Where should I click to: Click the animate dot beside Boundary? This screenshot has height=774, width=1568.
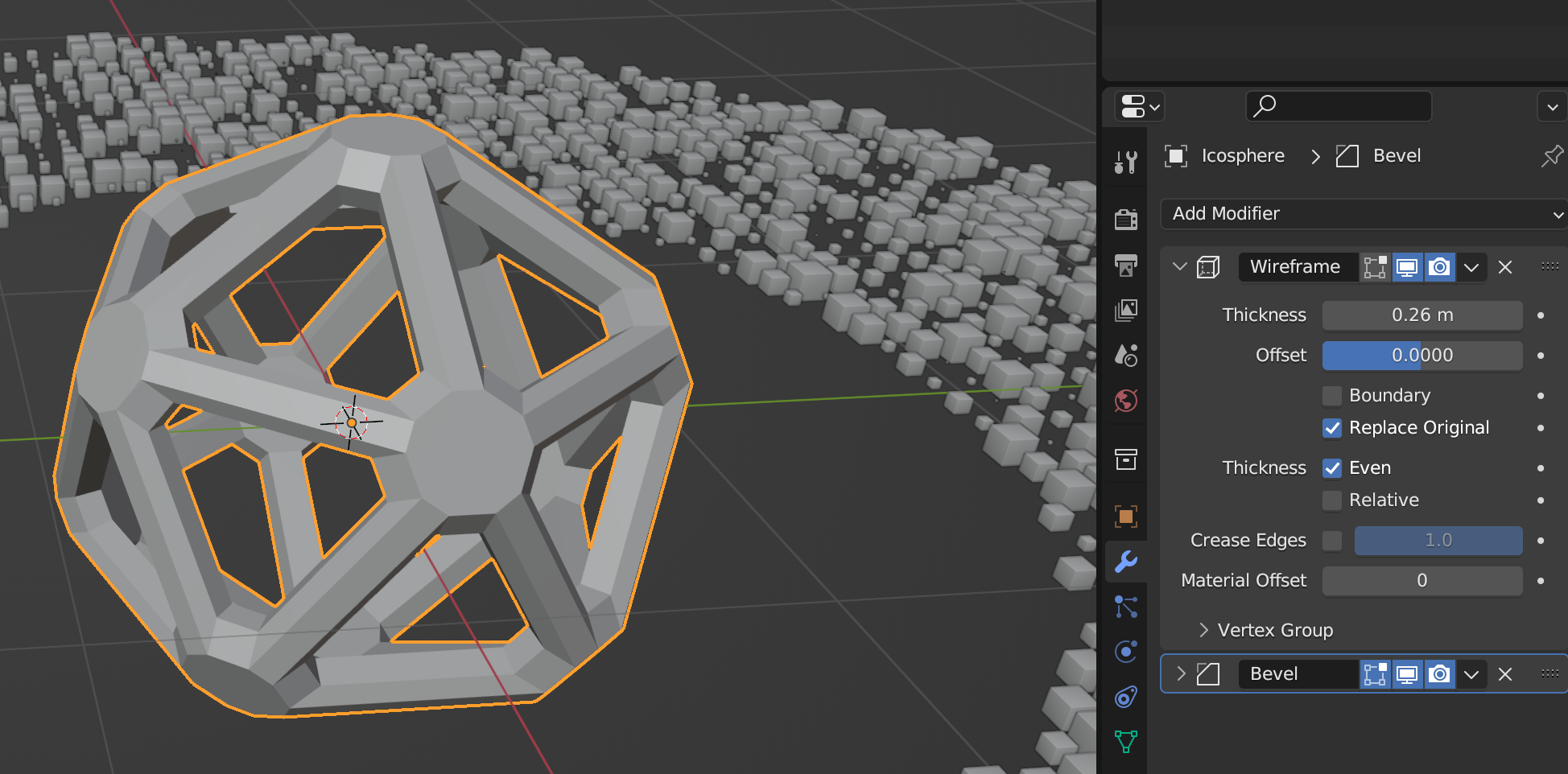pos(1541,396)
